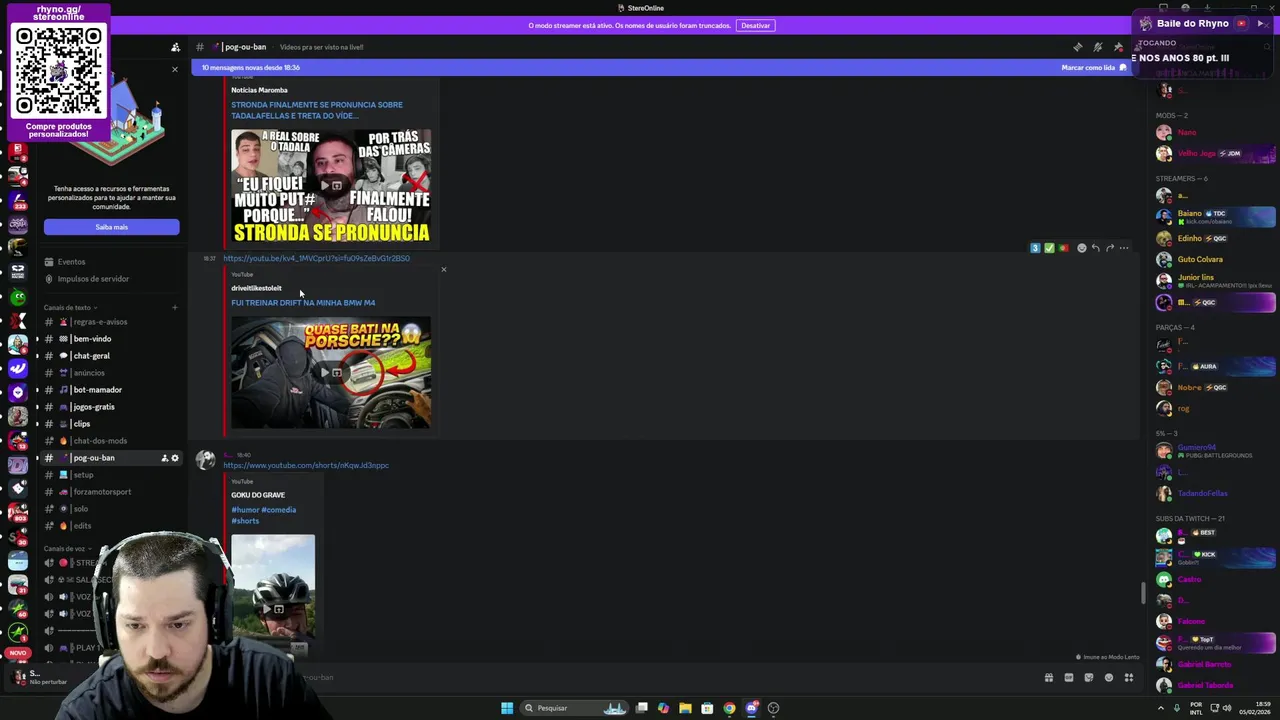This screenshot has width=1280, height=720.
Task: Open Microsoft Store from taskbar
Action: coord(707,708)
